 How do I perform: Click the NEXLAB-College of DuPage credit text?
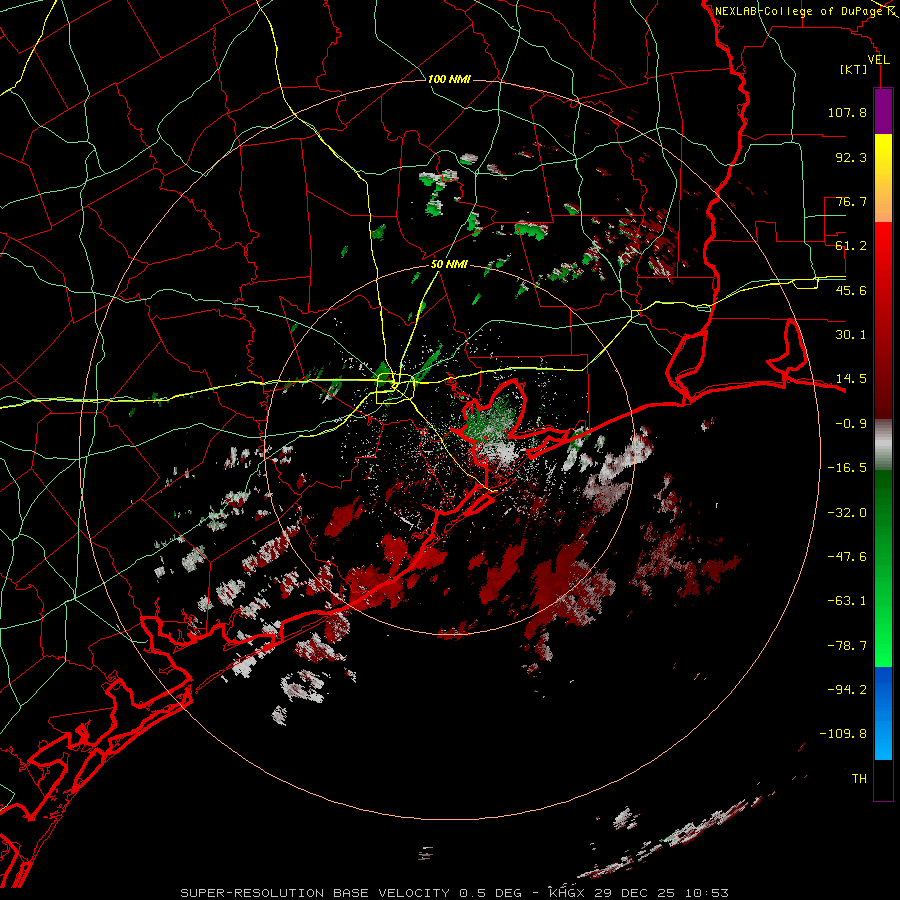[798, 11]
